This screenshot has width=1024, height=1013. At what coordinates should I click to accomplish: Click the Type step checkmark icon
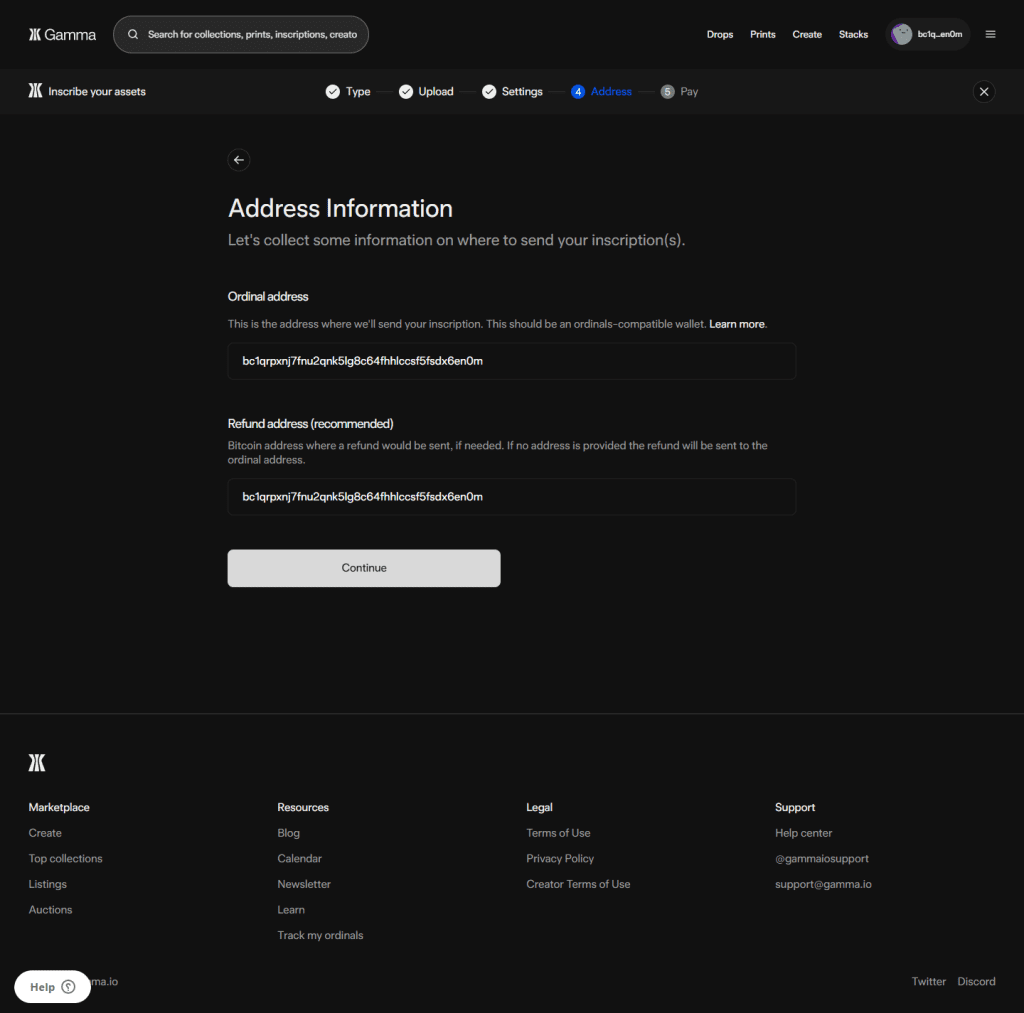click(x=333, y=92)
